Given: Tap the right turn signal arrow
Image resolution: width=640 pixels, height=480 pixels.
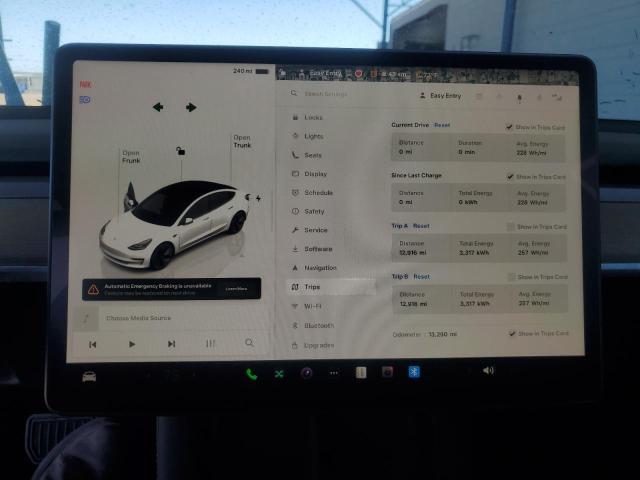Looking at the screenshot, I should point(191,107).
